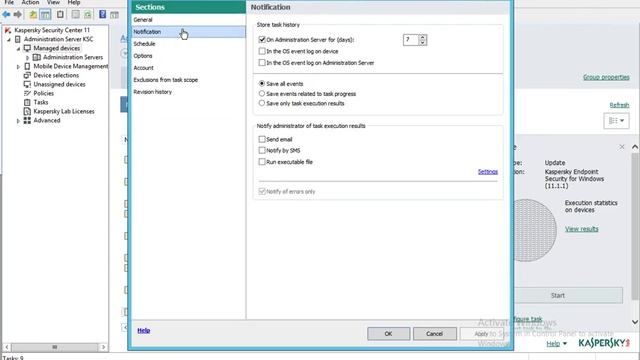
Task: Select 'Save all events' radio button
Action: [x=262, y=83]
